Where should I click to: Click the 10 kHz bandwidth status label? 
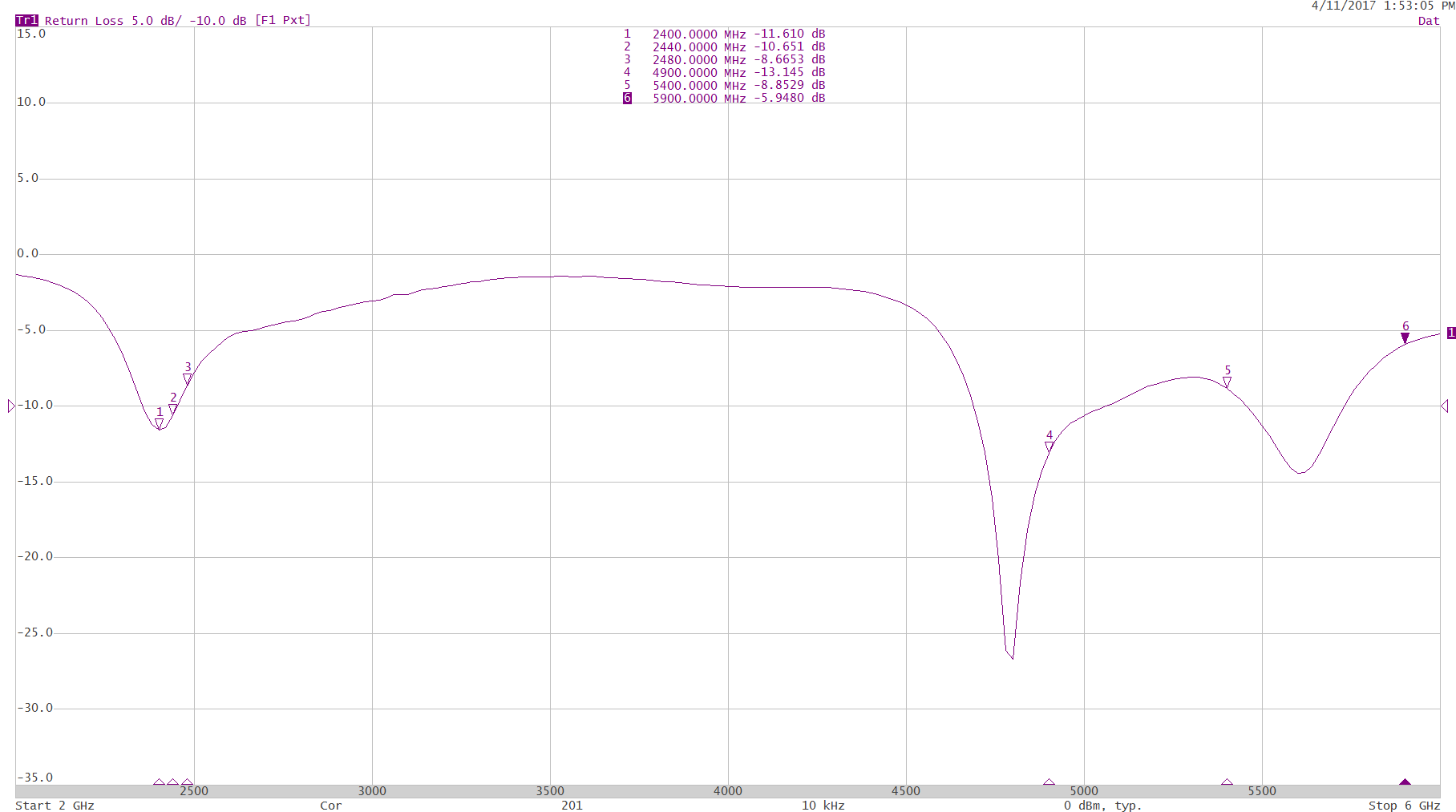point(823,806)
